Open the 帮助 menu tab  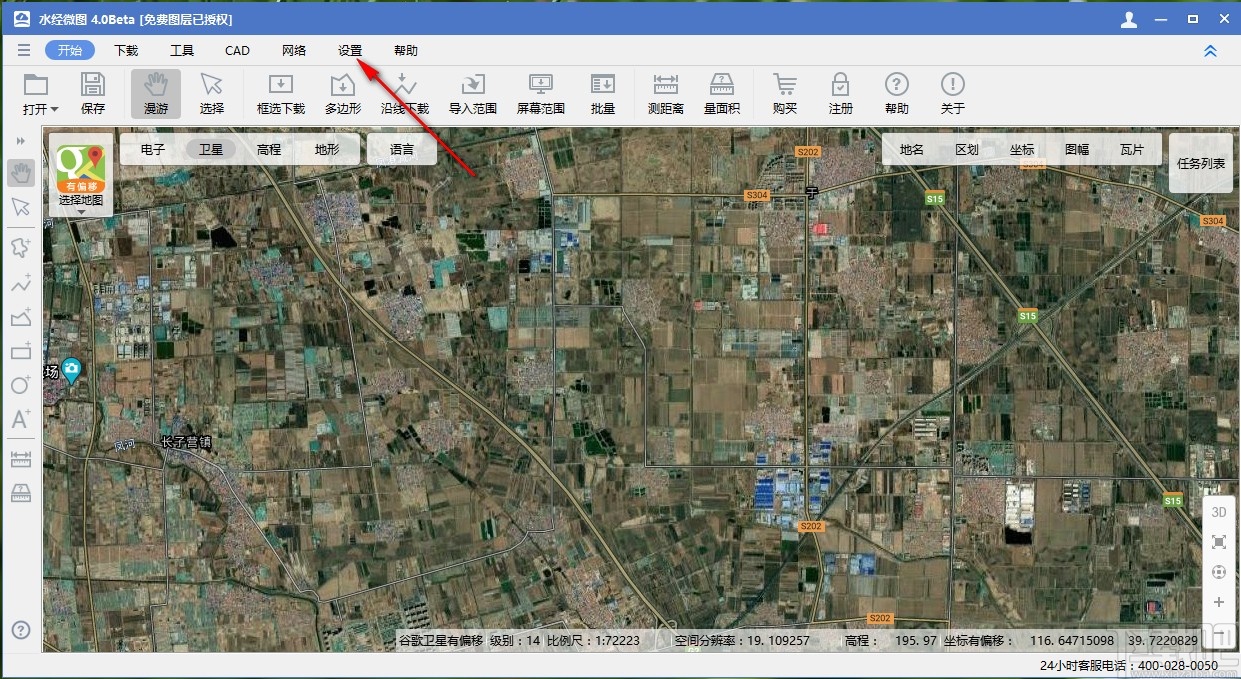406,50
